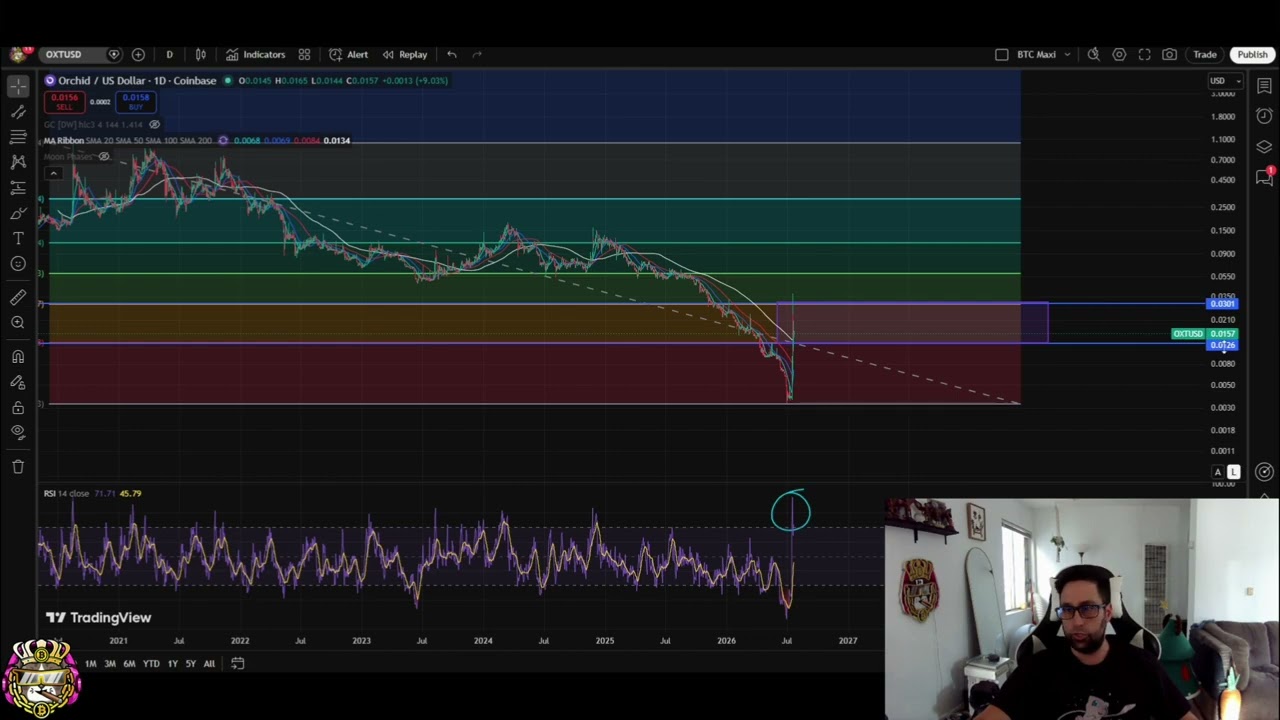Screen dimensions: 1280x720
Task: Click the 0.0158 BUY button
Action: pos(136,101)
